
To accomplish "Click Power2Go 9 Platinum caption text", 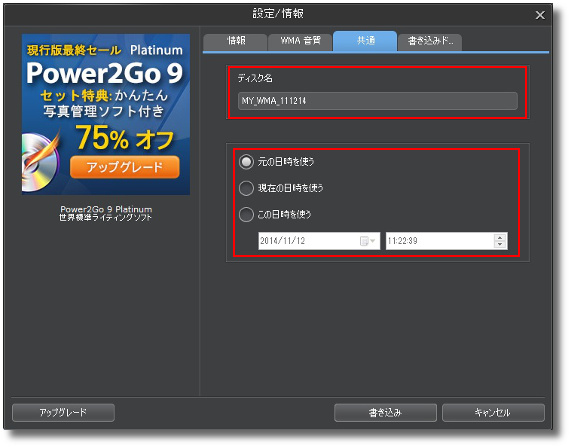I will [106, 209].
